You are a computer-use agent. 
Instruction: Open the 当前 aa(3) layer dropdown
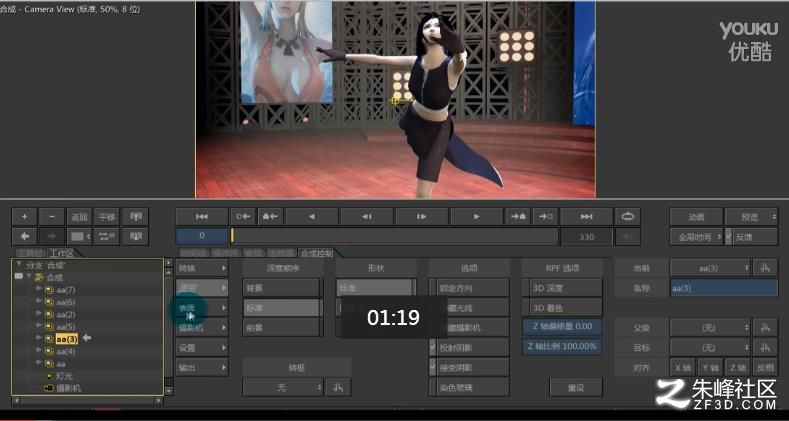(x=711, y=268)
